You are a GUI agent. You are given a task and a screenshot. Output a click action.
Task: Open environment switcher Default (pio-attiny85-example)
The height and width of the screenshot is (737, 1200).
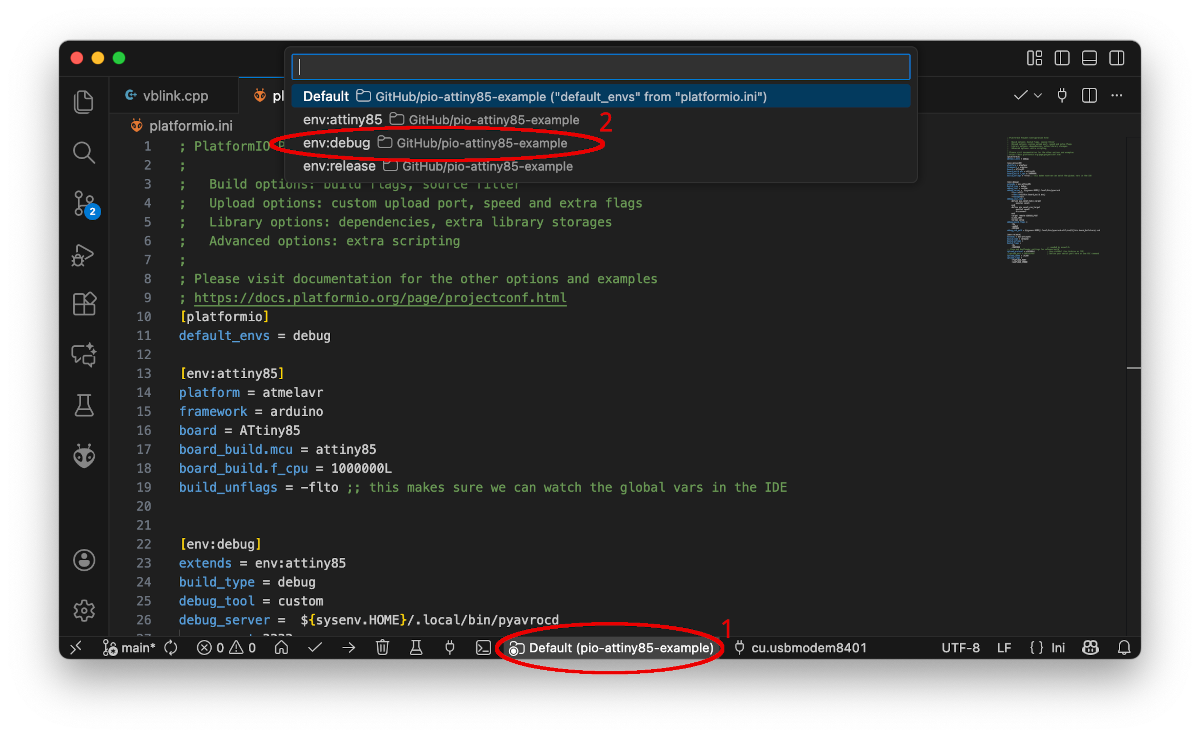612,648
